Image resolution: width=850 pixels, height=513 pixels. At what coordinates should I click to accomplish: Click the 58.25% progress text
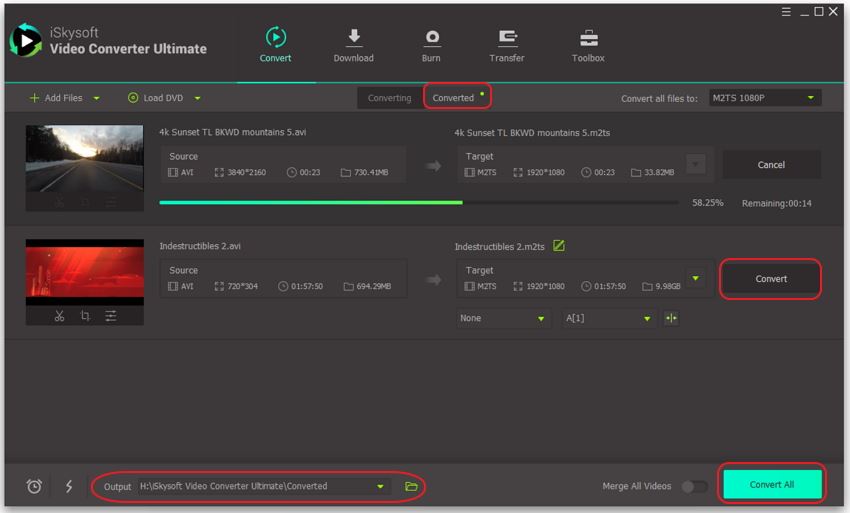pyautogui.click(x=707, y=203)
